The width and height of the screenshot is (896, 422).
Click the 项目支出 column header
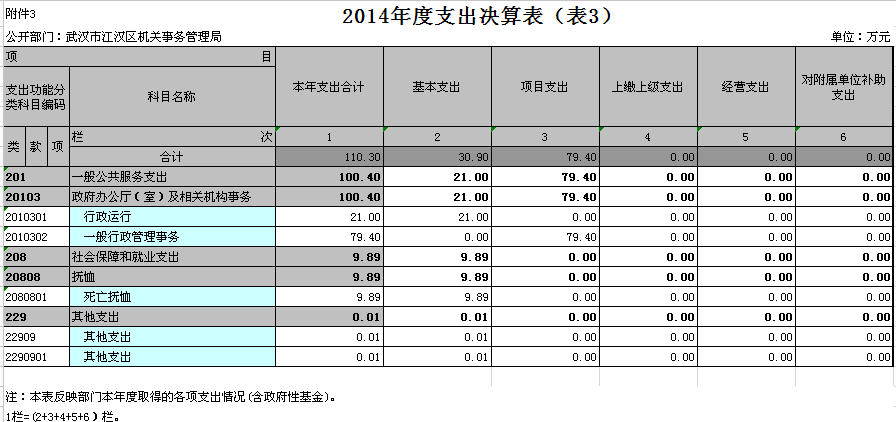click(x=545, y=87)
